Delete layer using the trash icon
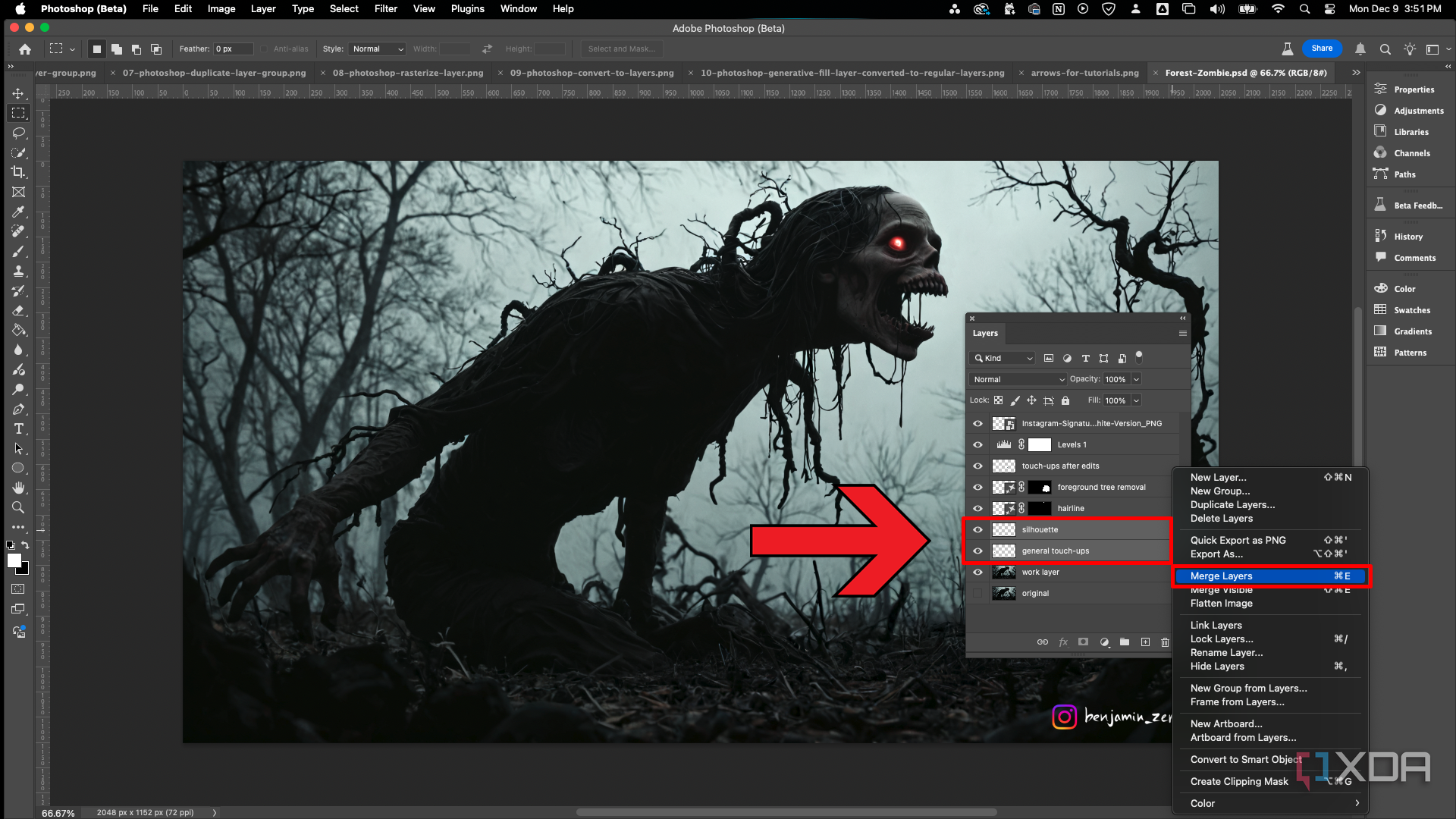The height and width of the screenshot is (819, 1456). [1165, 642]
